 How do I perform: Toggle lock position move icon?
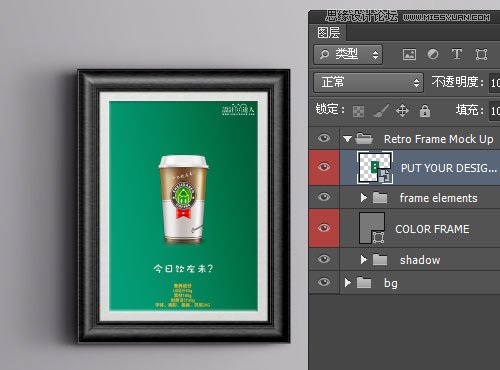(402, 111)
